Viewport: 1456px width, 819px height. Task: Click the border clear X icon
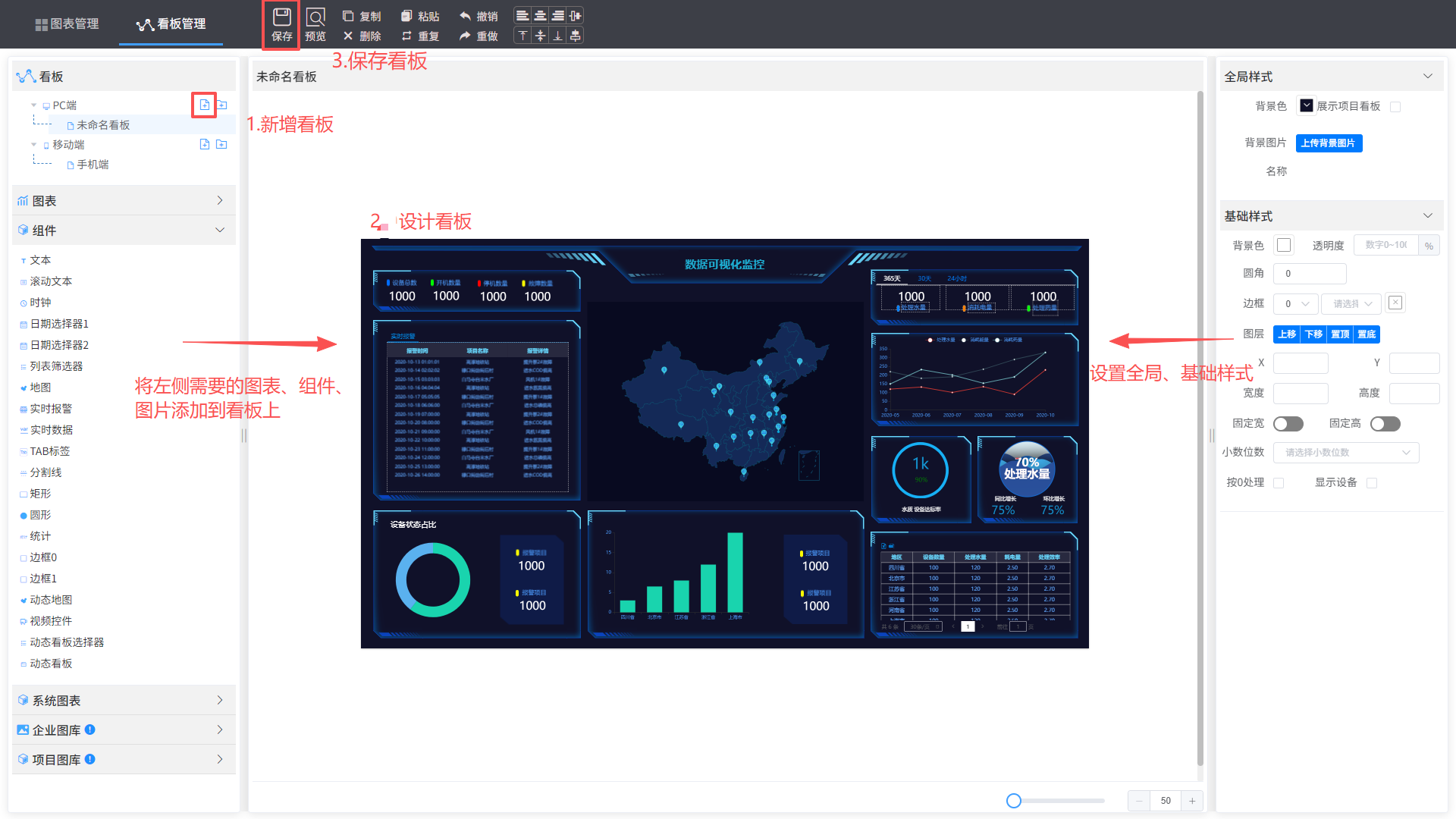[x=1395, y=303]
